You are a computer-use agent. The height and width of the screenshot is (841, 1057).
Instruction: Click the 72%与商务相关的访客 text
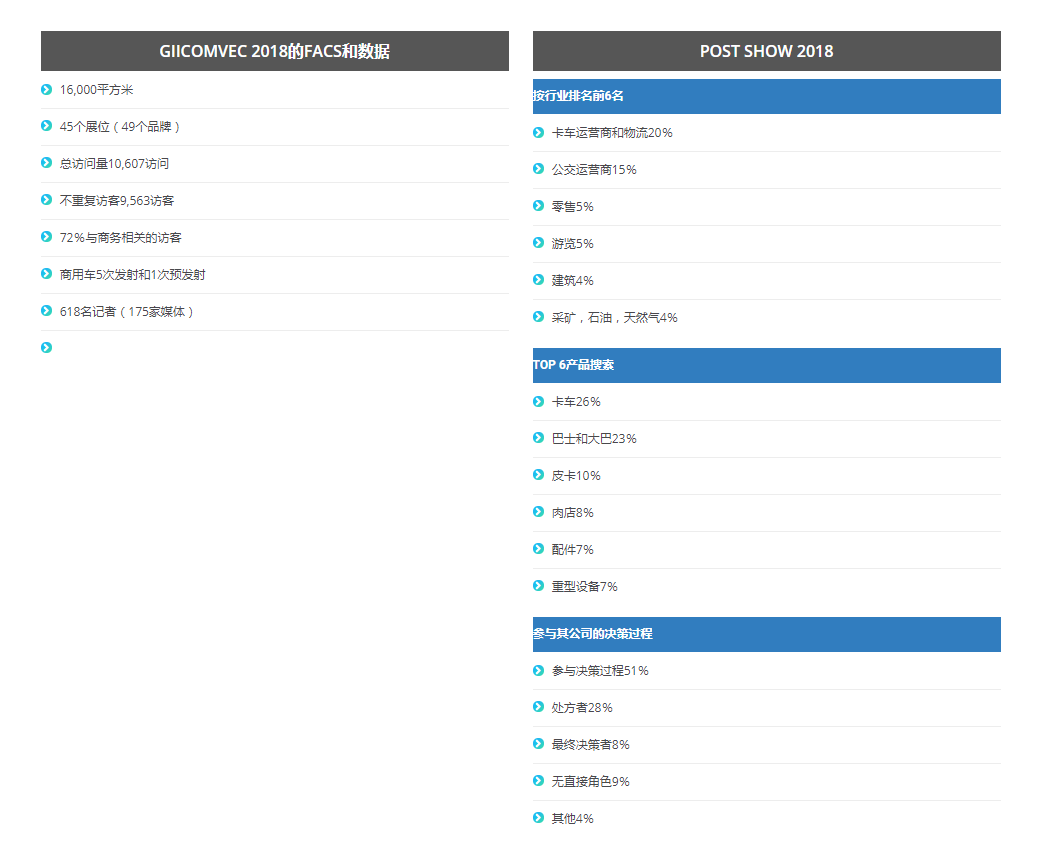[121, 238]
